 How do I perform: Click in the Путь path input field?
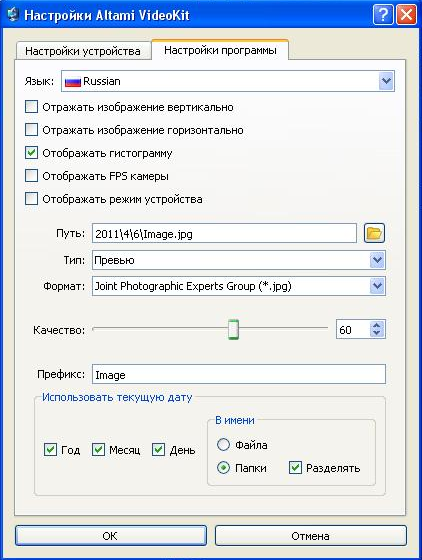coord(224,234)
